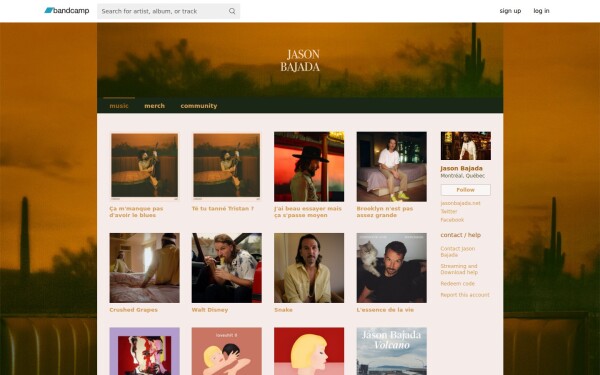The image size is (600, 375).
Task: Click the artist profile photo in sidebar
Action: (465, 146)
